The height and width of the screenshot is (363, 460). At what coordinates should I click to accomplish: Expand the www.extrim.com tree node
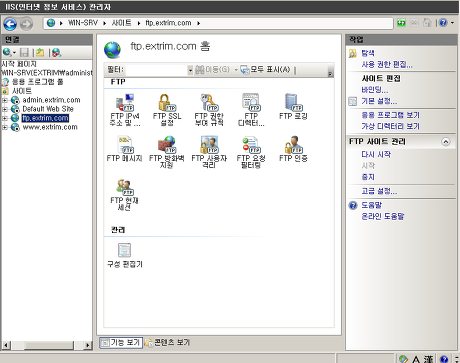[x=5, y=127]
